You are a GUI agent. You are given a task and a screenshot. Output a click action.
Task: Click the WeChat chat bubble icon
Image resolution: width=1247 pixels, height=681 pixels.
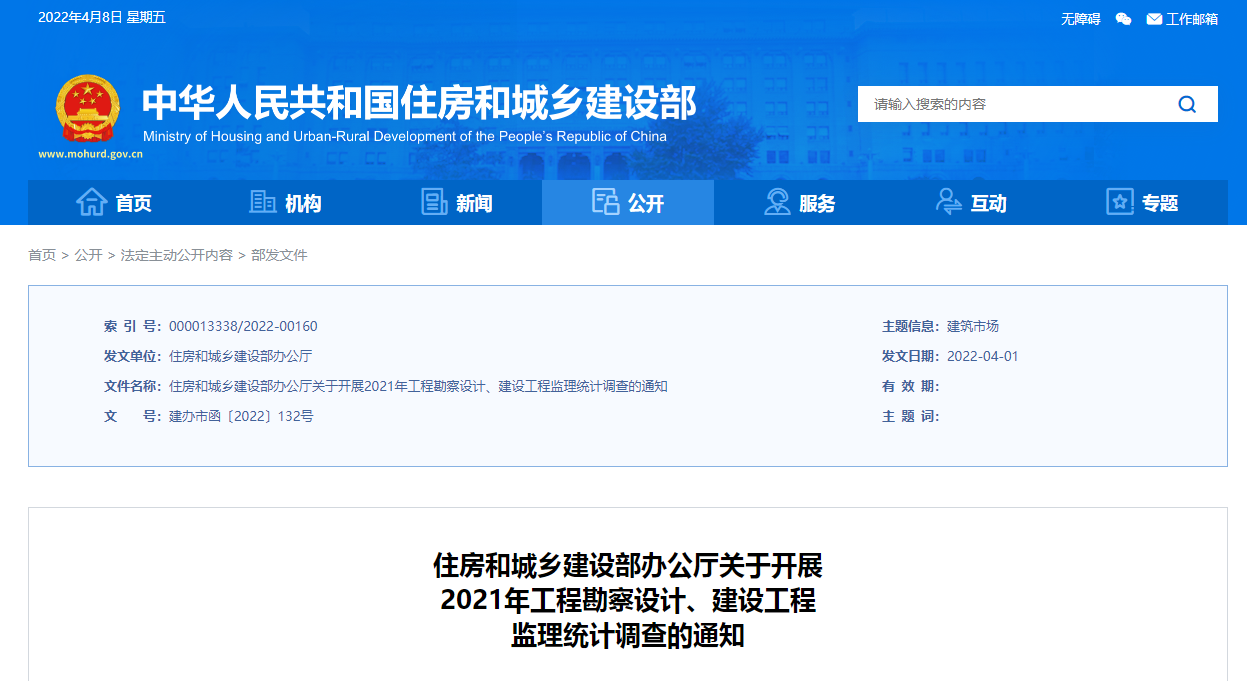click(1122, 17)
